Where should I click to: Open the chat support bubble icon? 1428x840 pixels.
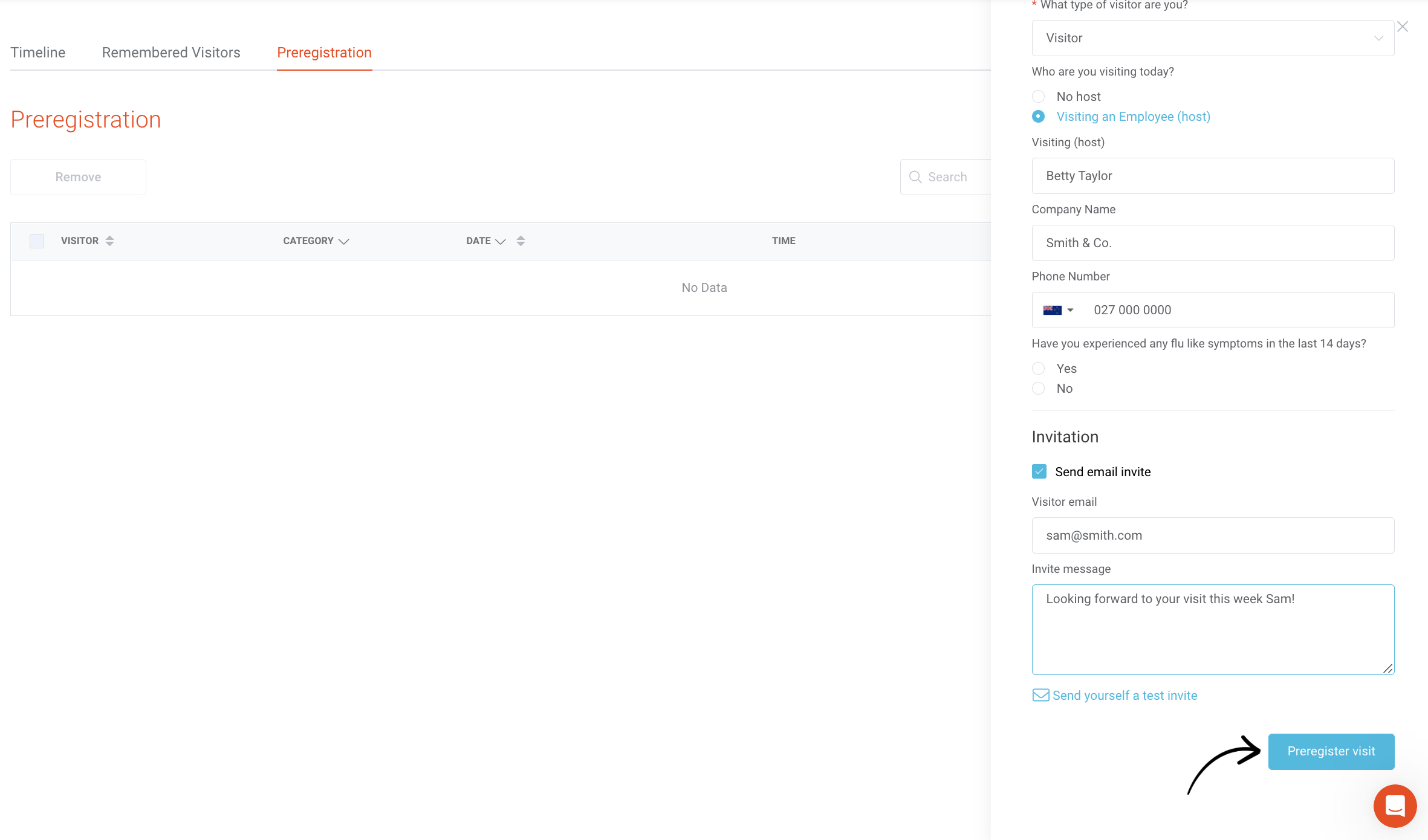point(1394,806)
